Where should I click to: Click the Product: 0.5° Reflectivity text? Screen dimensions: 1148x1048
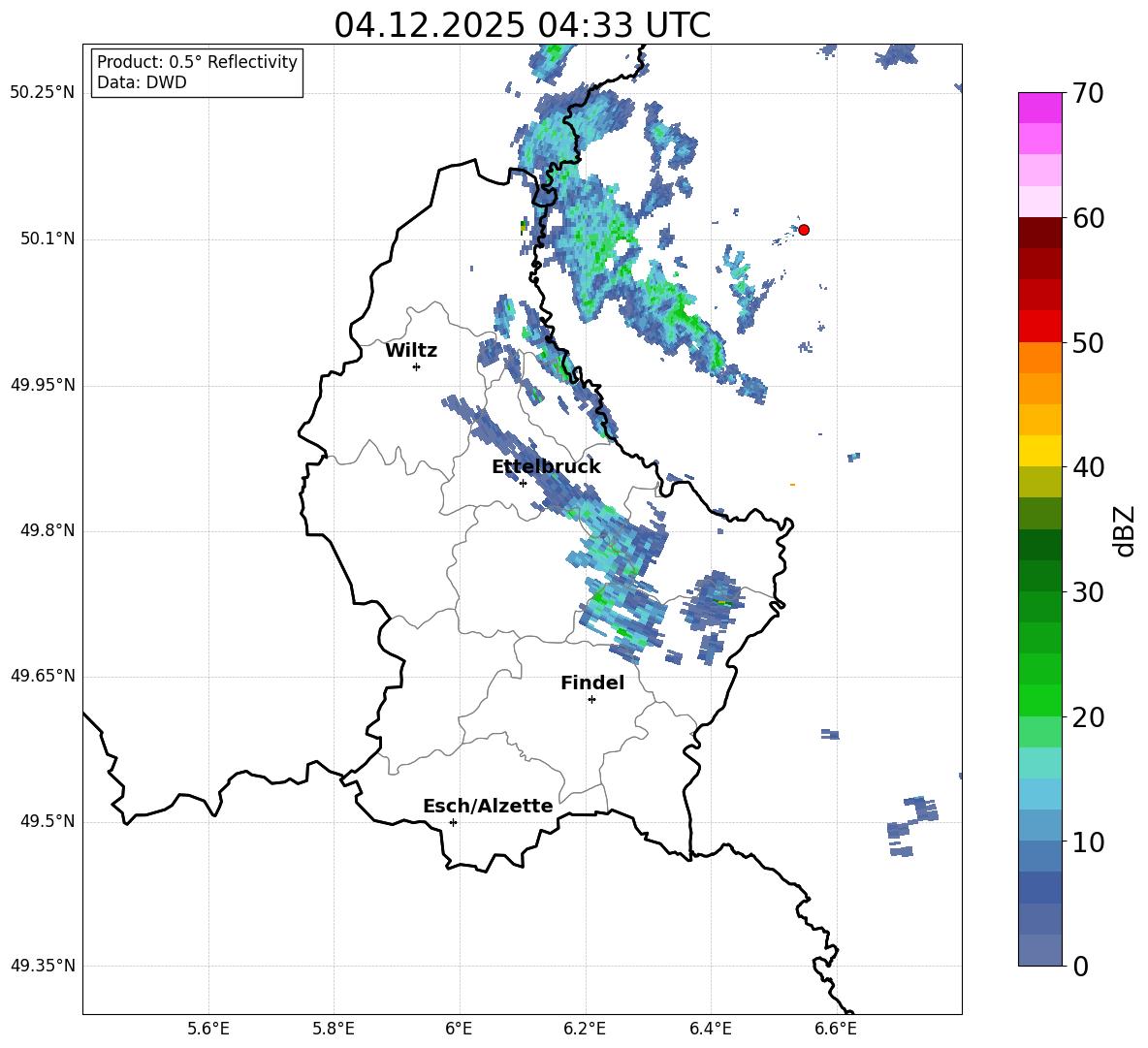[x=197, y=62]
